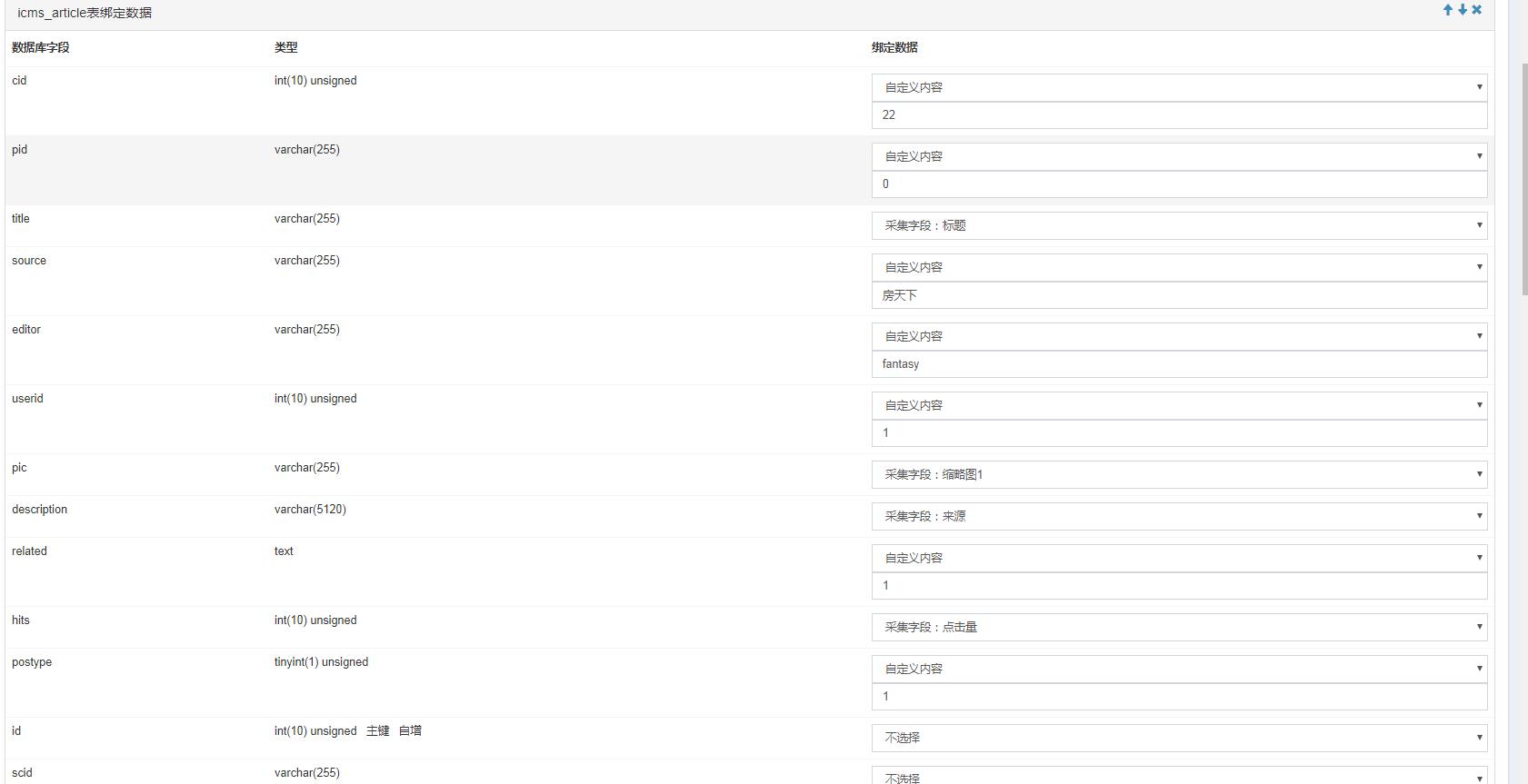Edit the source value field 房天下

point(1179,295)
